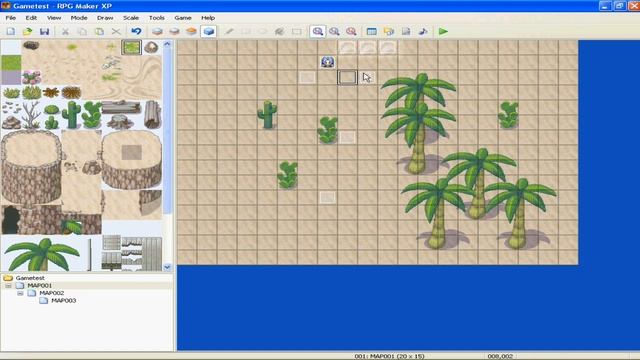Viewport: 640px width, 360px height.
Task: Pick the dead bare tree tile in palette
Action: (x=31, y=115)
